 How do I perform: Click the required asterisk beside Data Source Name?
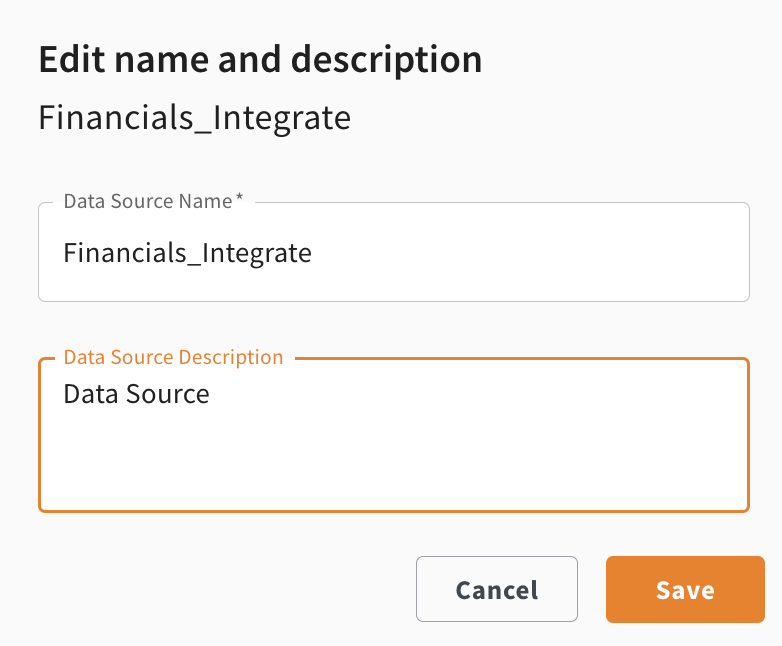tap(239, 198)
